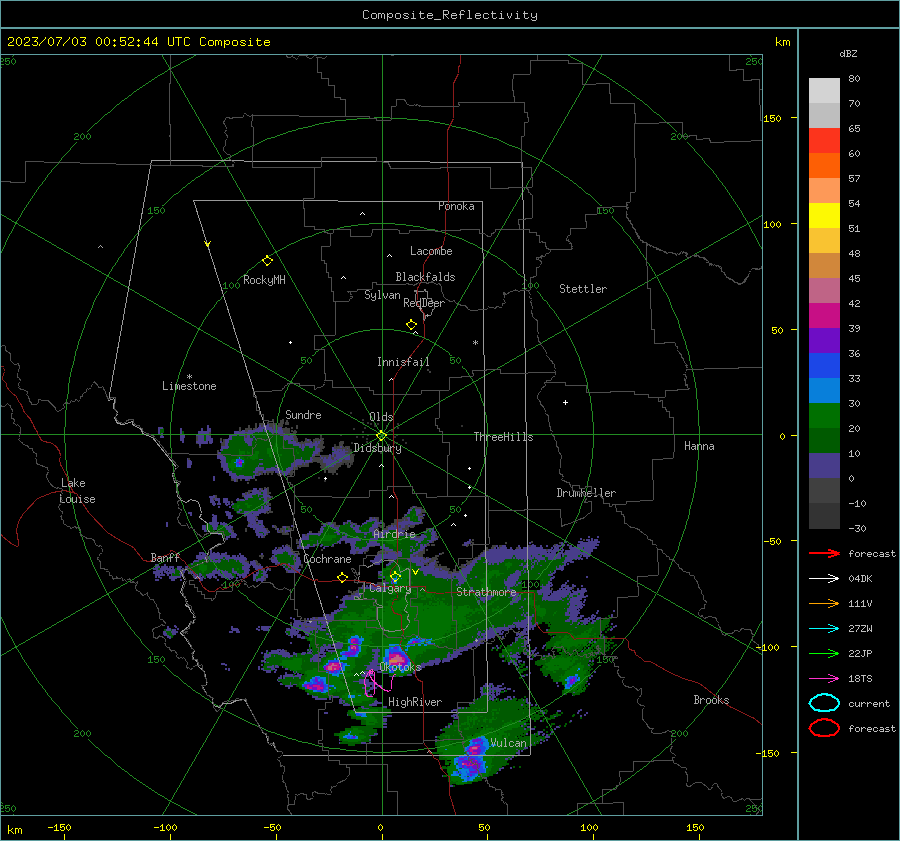Viewport: 900px width, 841px height.
Task: Click the Ponoka city label
Action: point(456,206)
